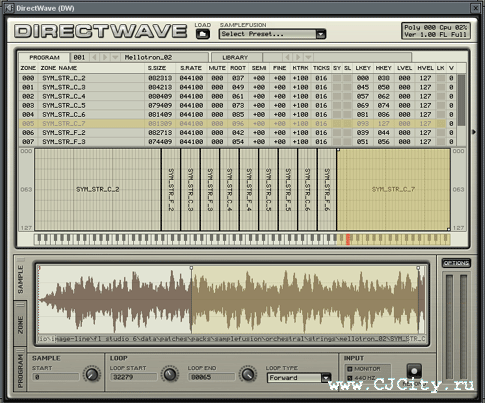The height and width of the screenshot is (403, 485).
Task: Click the program name Mellotron_02
Action: (148, 57)
